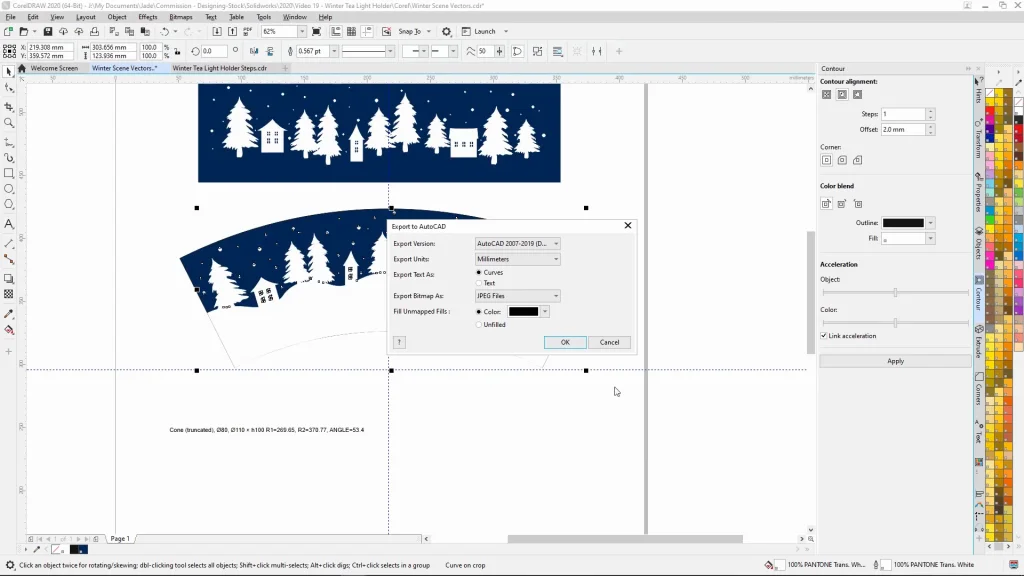Click OK in Export to AutoCAD dialog
This screenshot has width=1024, height=576.
tap(565, 342)
